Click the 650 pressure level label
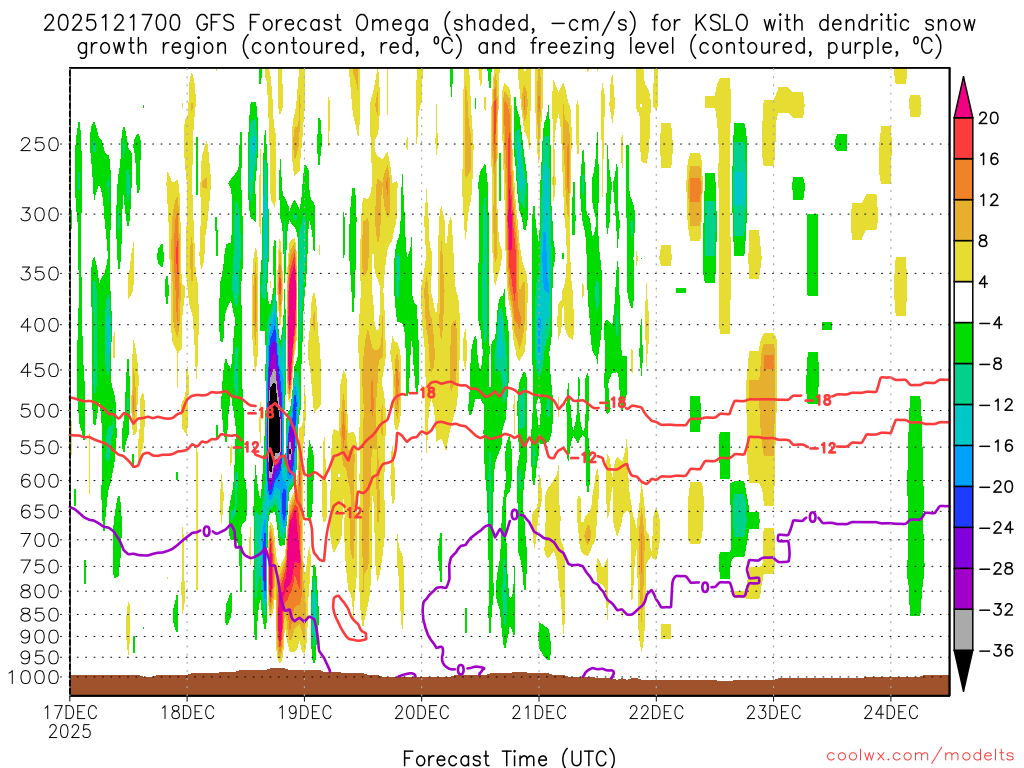 tap(40, 511)
